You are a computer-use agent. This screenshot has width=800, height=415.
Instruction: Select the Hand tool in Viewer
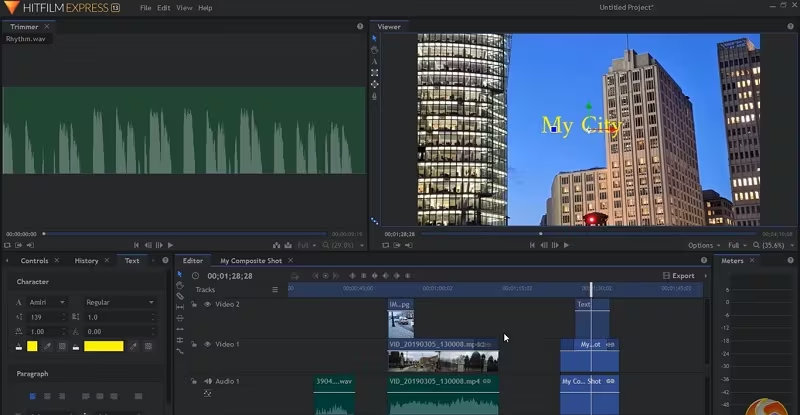[x=374, y=50]
